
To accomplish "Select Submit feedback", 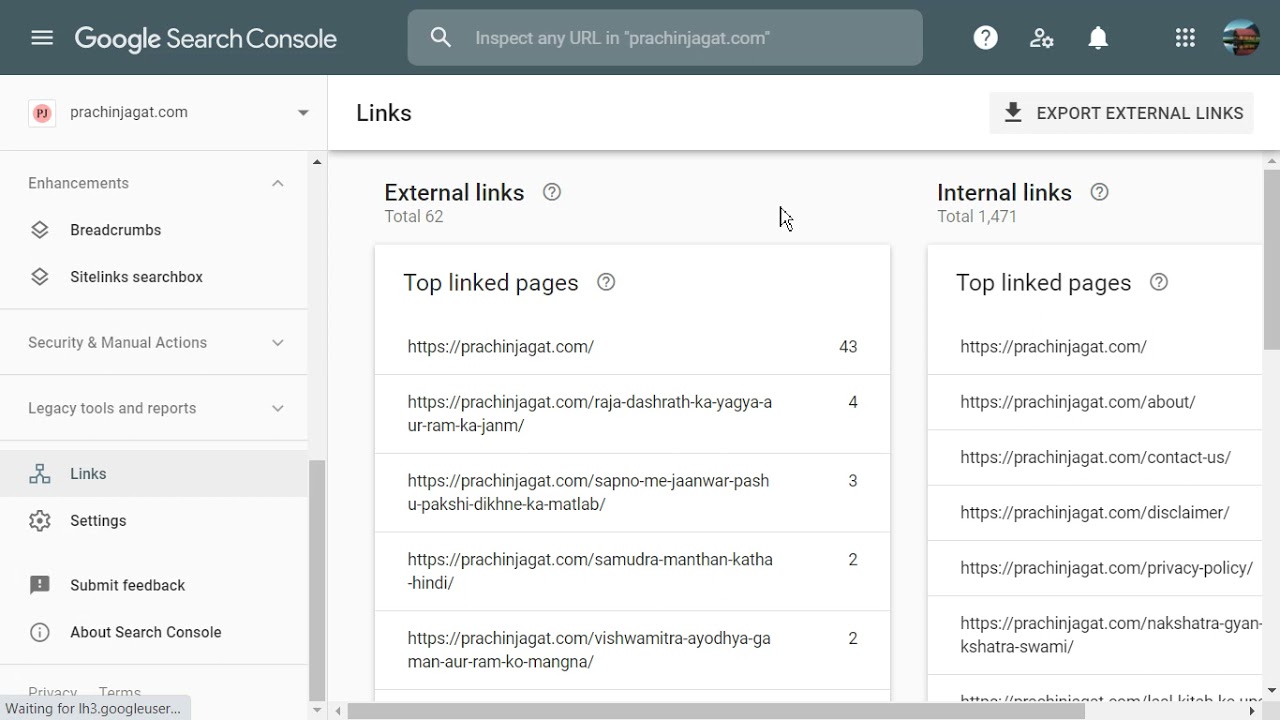I will pyautogui.click(x=154, y=585).
